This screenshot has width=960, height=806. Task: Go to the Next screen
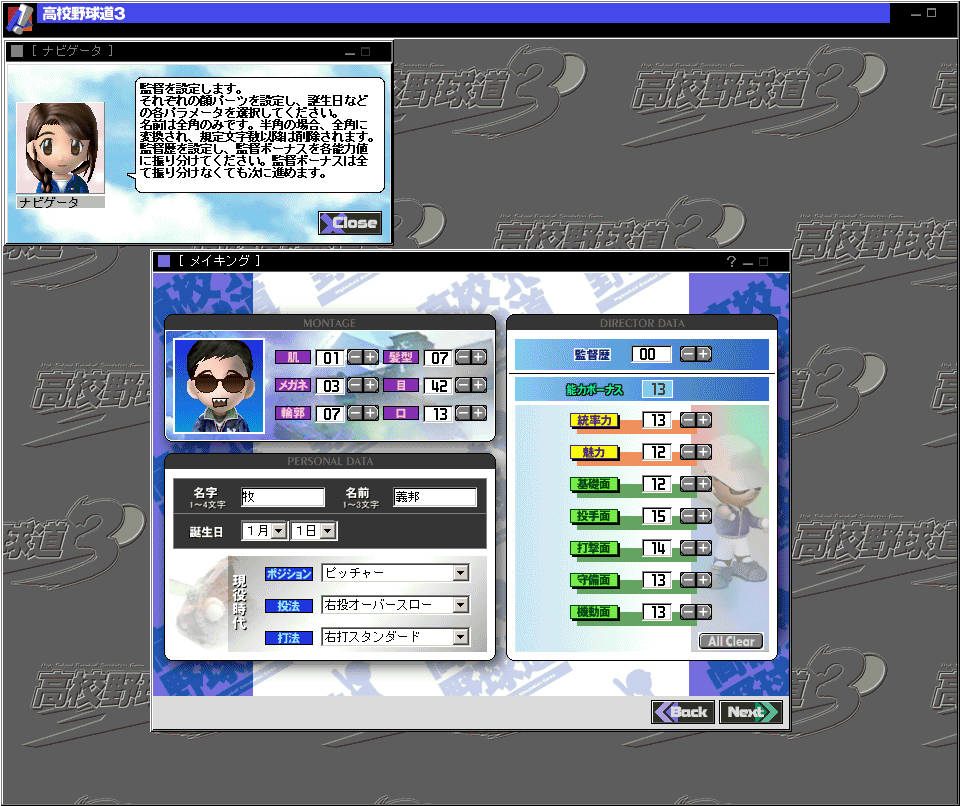pos(750,712)
